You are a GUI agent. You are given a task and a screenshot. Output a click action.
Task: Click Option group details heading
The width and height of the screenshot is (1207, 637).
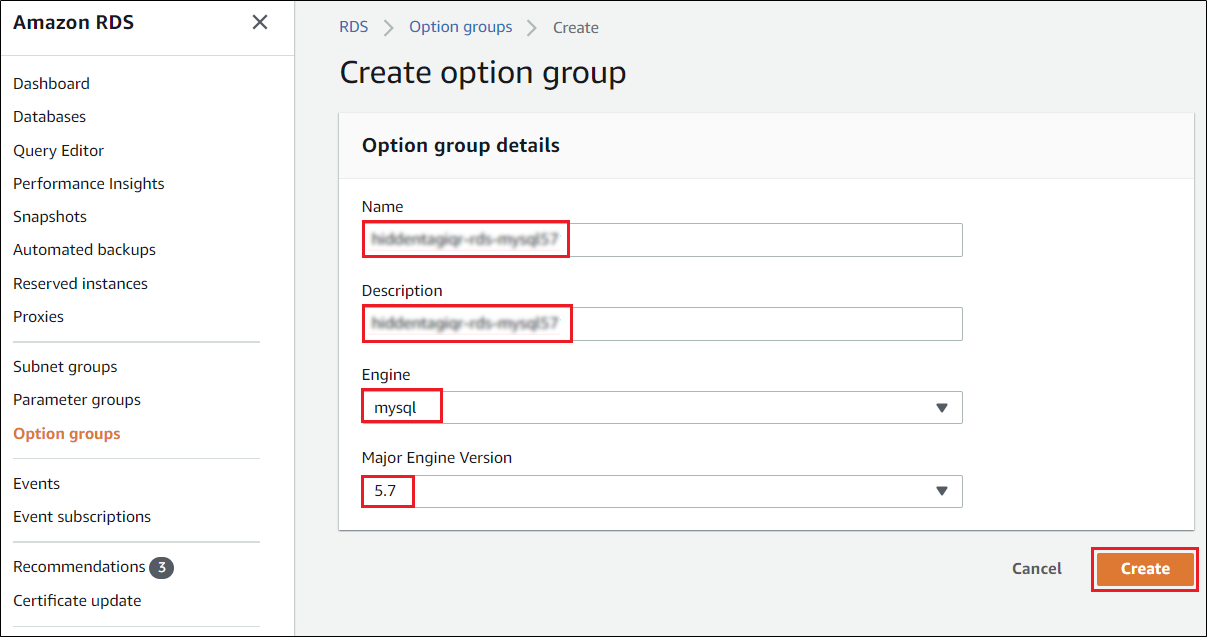click(461, 146)
